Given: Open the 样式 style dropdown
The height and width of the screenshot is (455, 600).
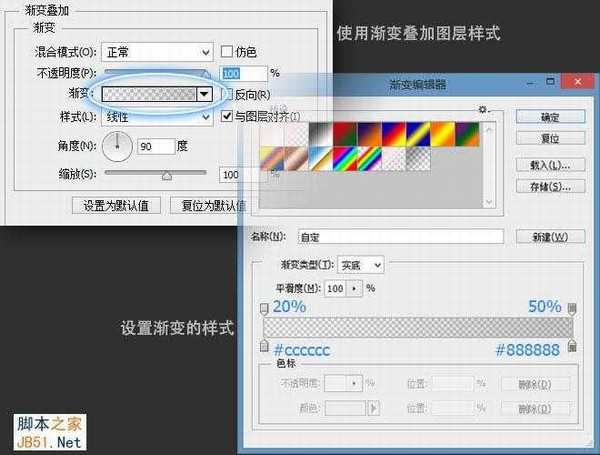Looking at the screenshot, I should 159,117.
